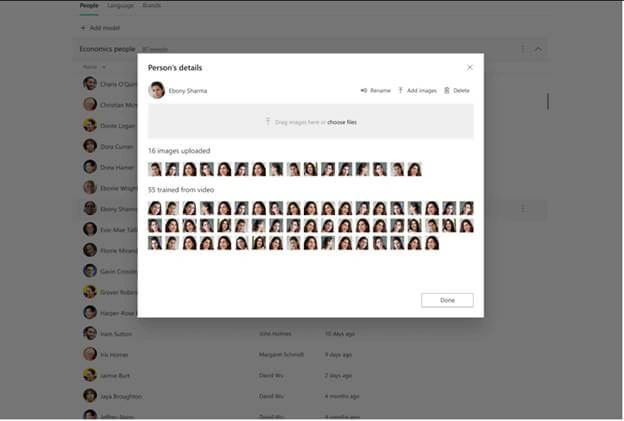Click Dora Curran's avatar in background list
624x421 pixels.
[x=90, y=146]
